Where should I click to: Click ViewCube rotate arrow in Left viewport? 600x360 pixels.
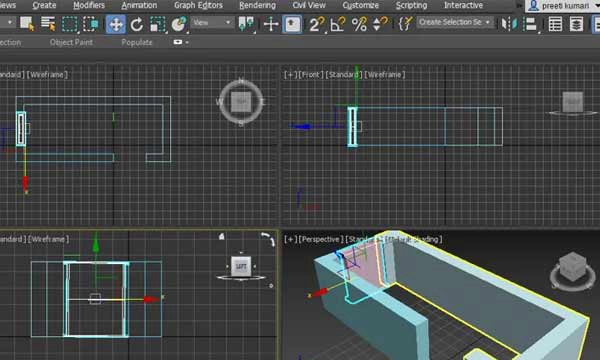click(268, 239)
